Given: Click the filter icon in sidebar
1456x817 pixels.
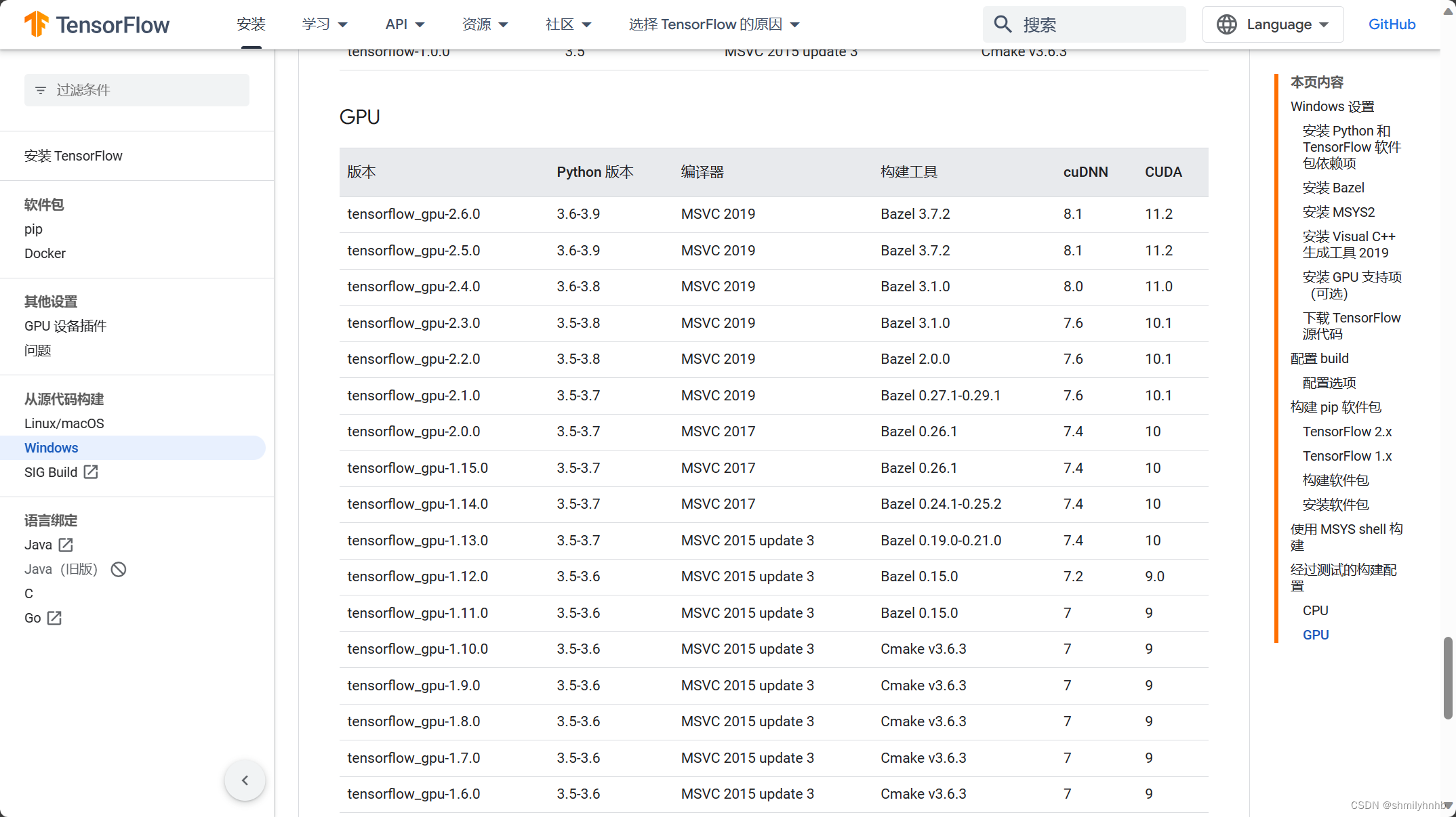Looking at the screenshot, I should click(41, 90).
